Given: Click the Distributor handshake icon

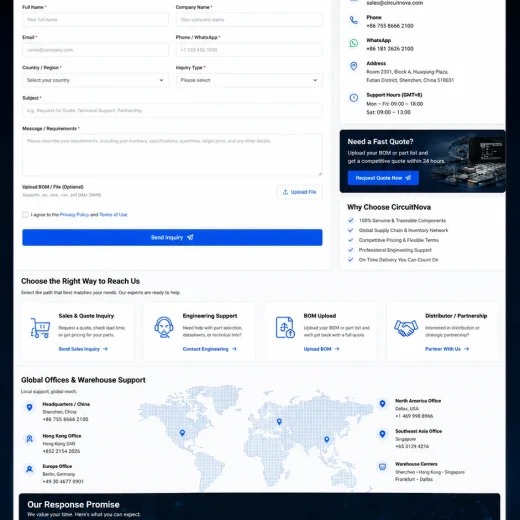Looking at the screenshot, I should tap(406, 328).
